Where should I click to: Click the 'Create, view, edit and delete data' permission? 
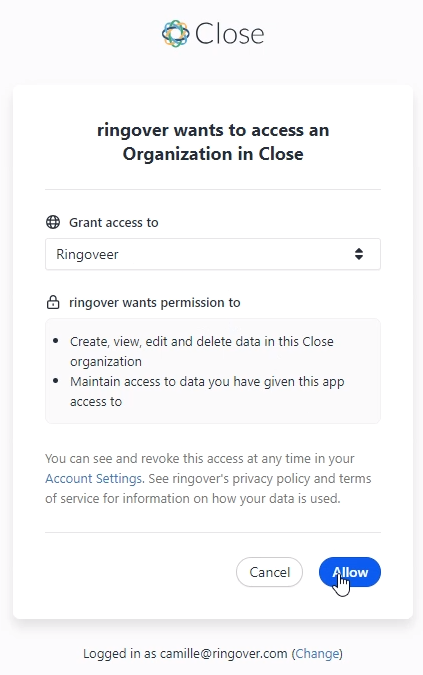(202, 351)
